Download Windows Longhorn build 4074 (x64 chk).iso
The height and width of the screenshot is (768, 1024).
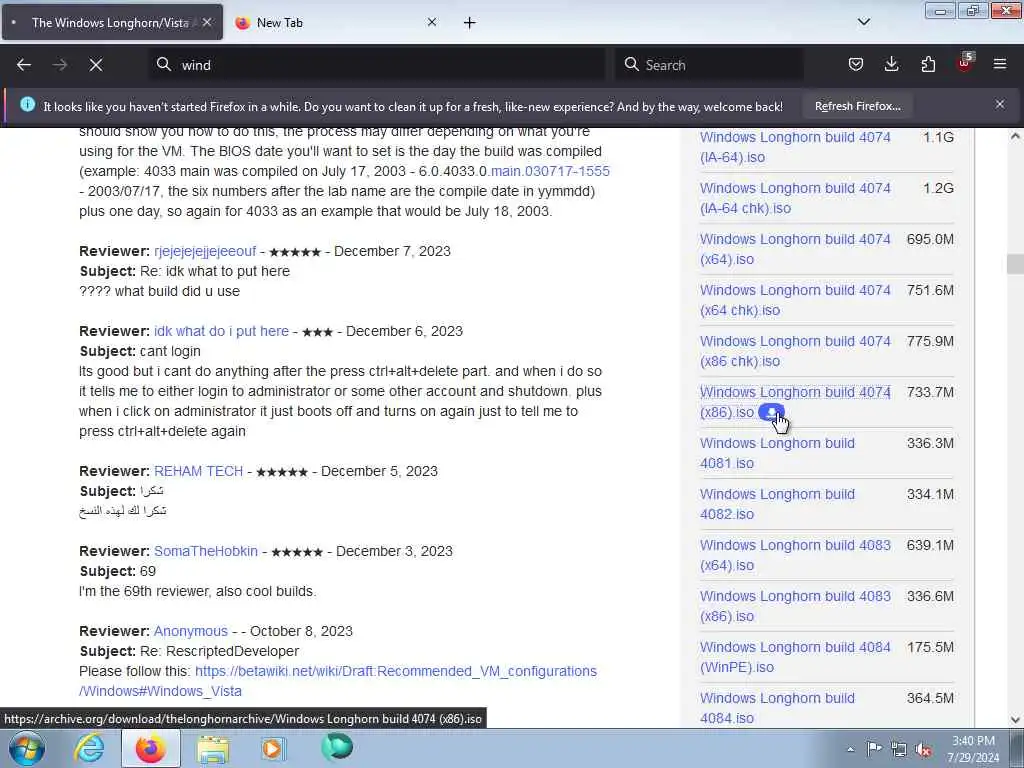click(x=795, y=300)
